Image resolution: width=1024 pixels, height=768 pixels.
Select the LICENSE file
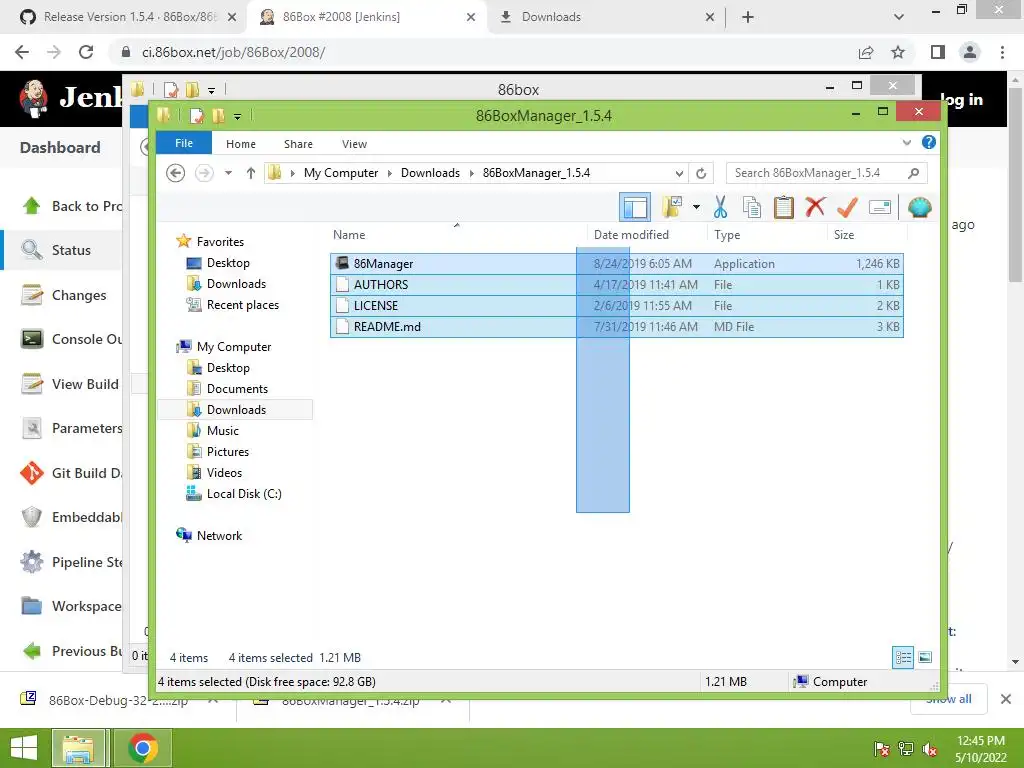(616, 306)
